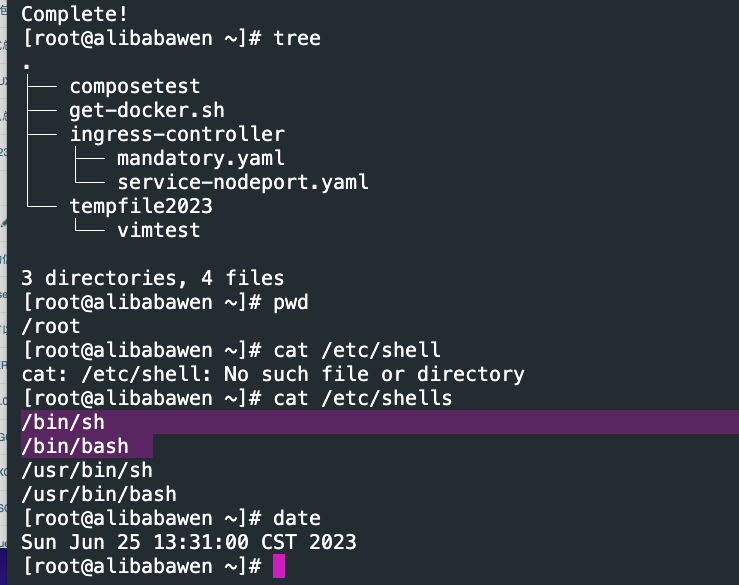This screenshot has width=739, height=585.
Task: Click the magenta terminal cursor block
Action: [279, 566]
